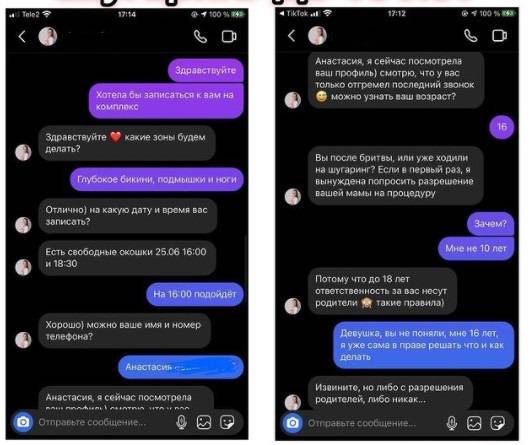Screen dimensions: 531x445
Task: Tap the back arrow in left chat
Action: [22, 36]
